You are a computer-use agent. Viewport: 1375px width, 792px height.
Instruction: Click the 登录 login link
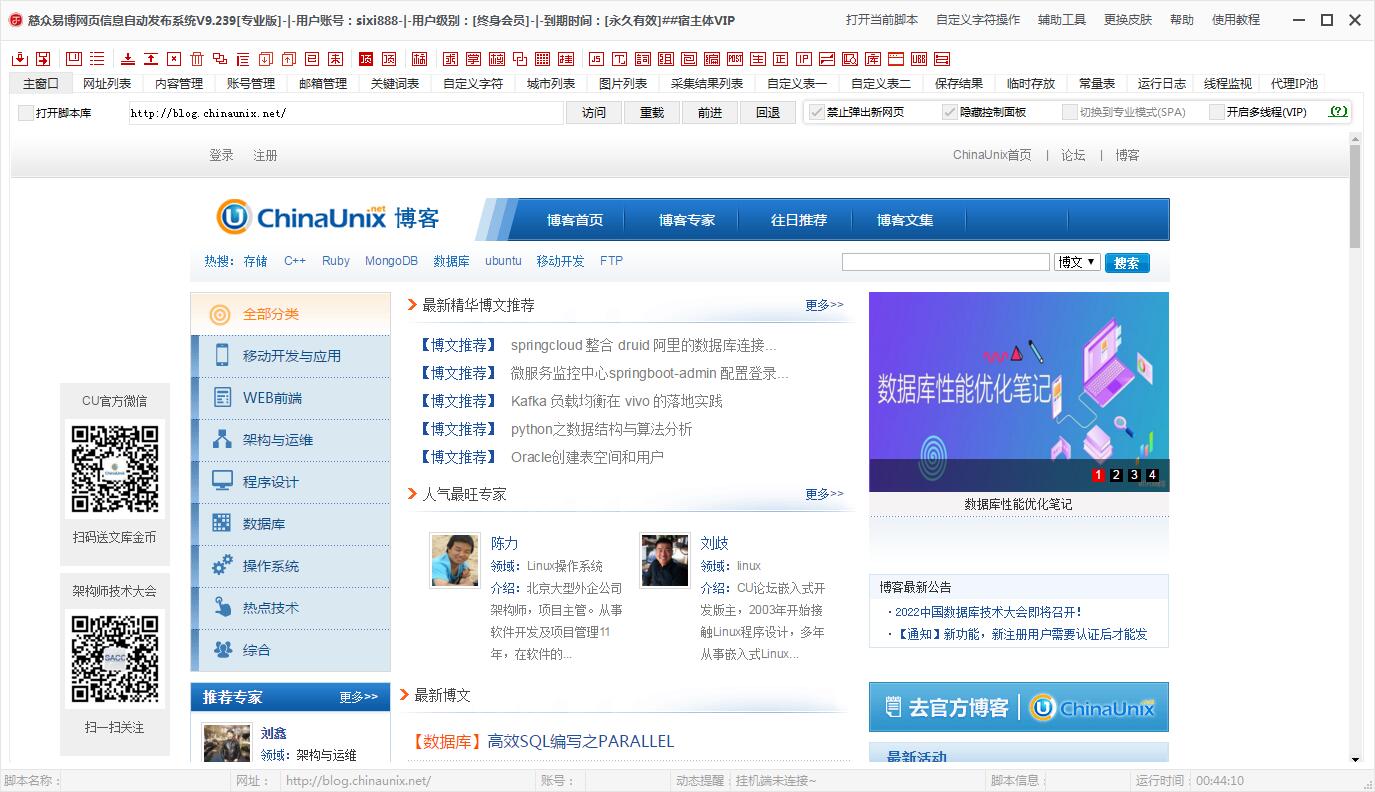[x=221, y=155]
